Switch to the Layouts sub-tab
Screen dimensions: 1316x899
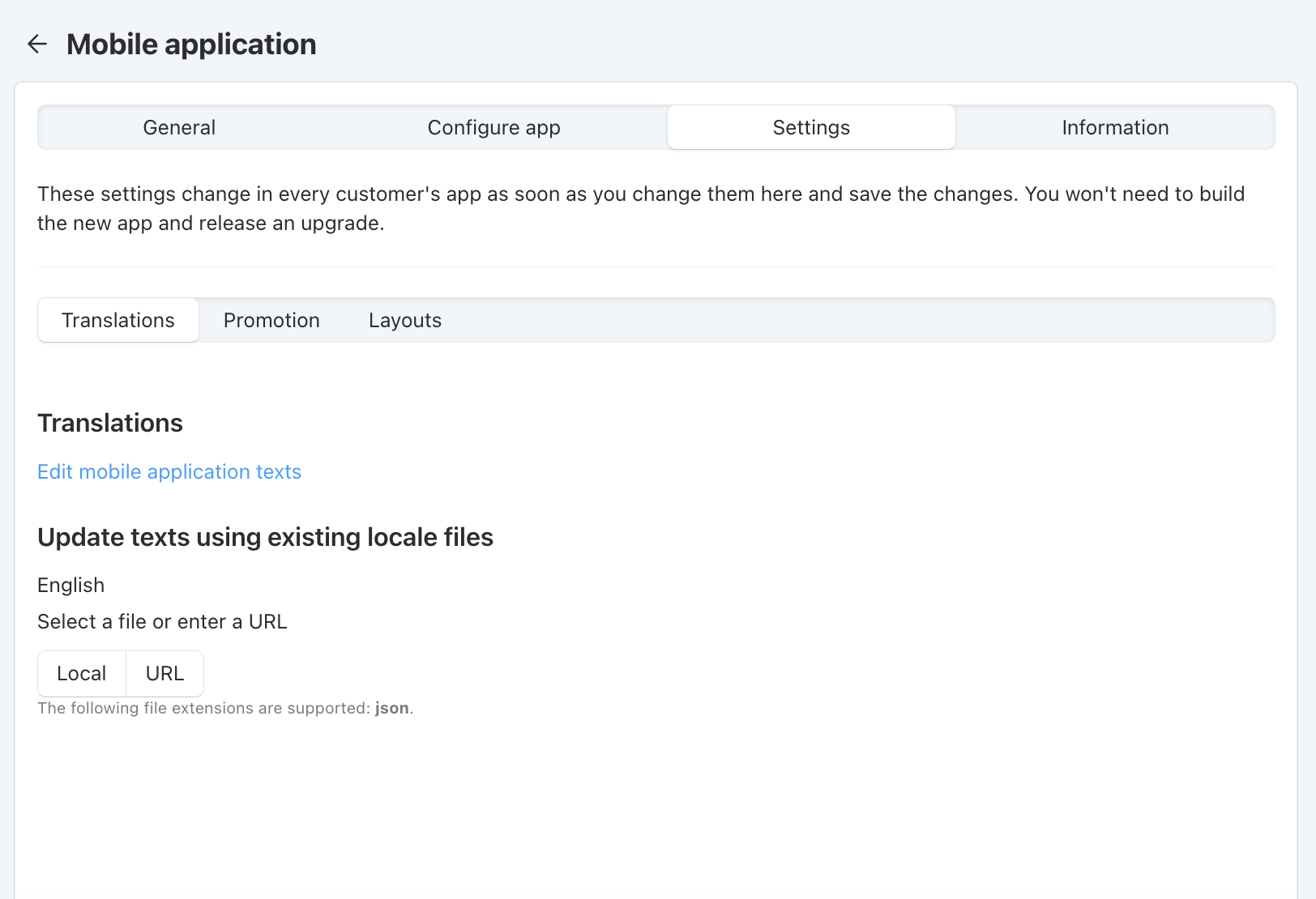click(405, 320)
